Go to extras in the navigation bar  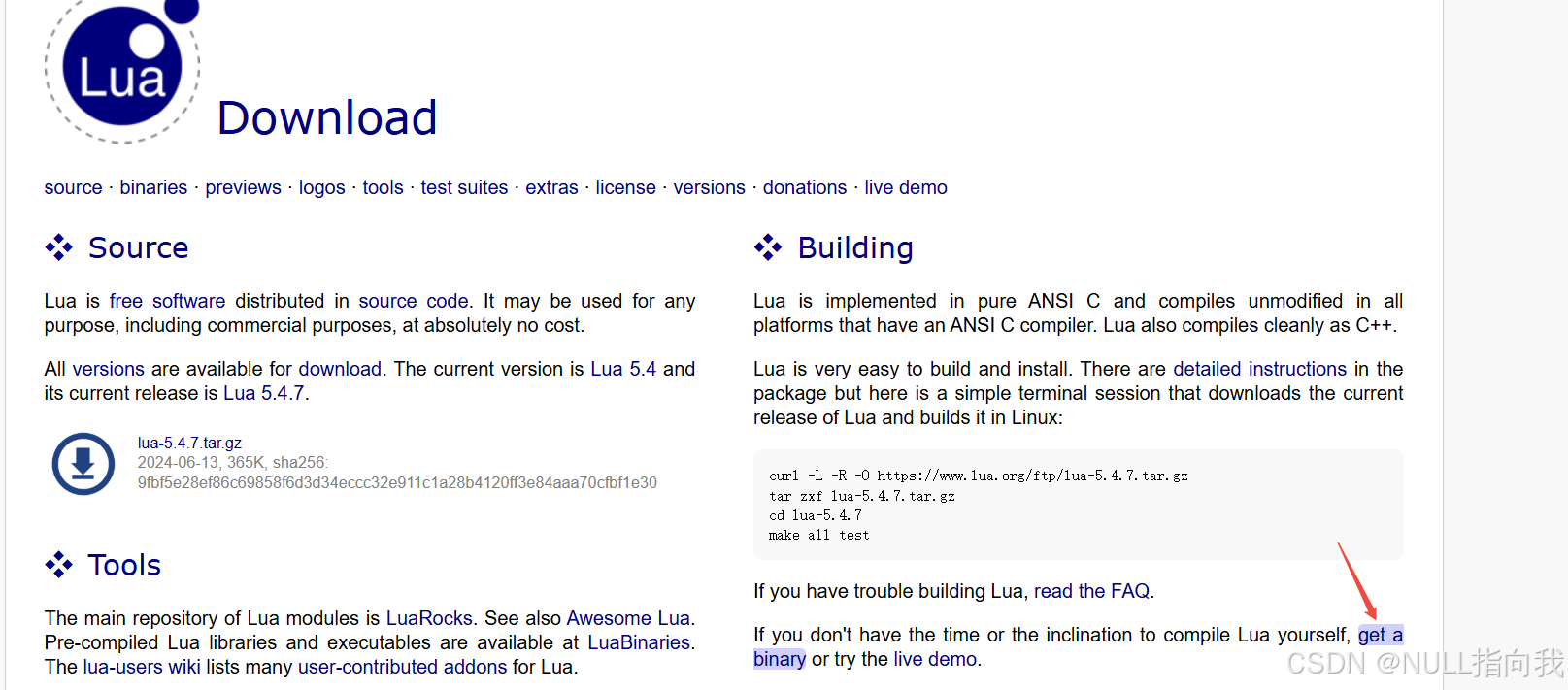tap(551, 187)
